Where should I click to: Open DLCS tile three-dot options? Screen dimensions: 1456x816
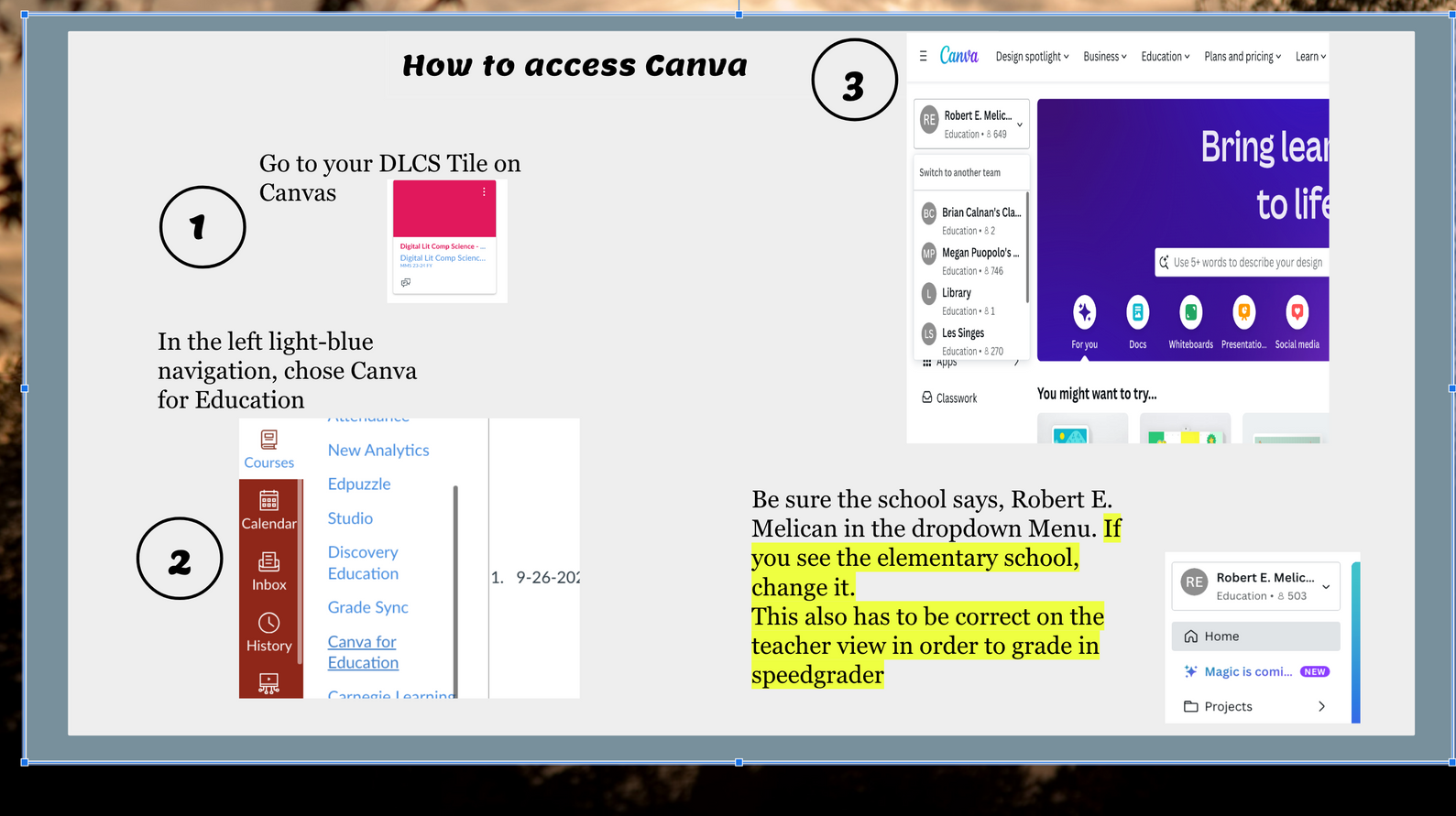click(484, 192)
